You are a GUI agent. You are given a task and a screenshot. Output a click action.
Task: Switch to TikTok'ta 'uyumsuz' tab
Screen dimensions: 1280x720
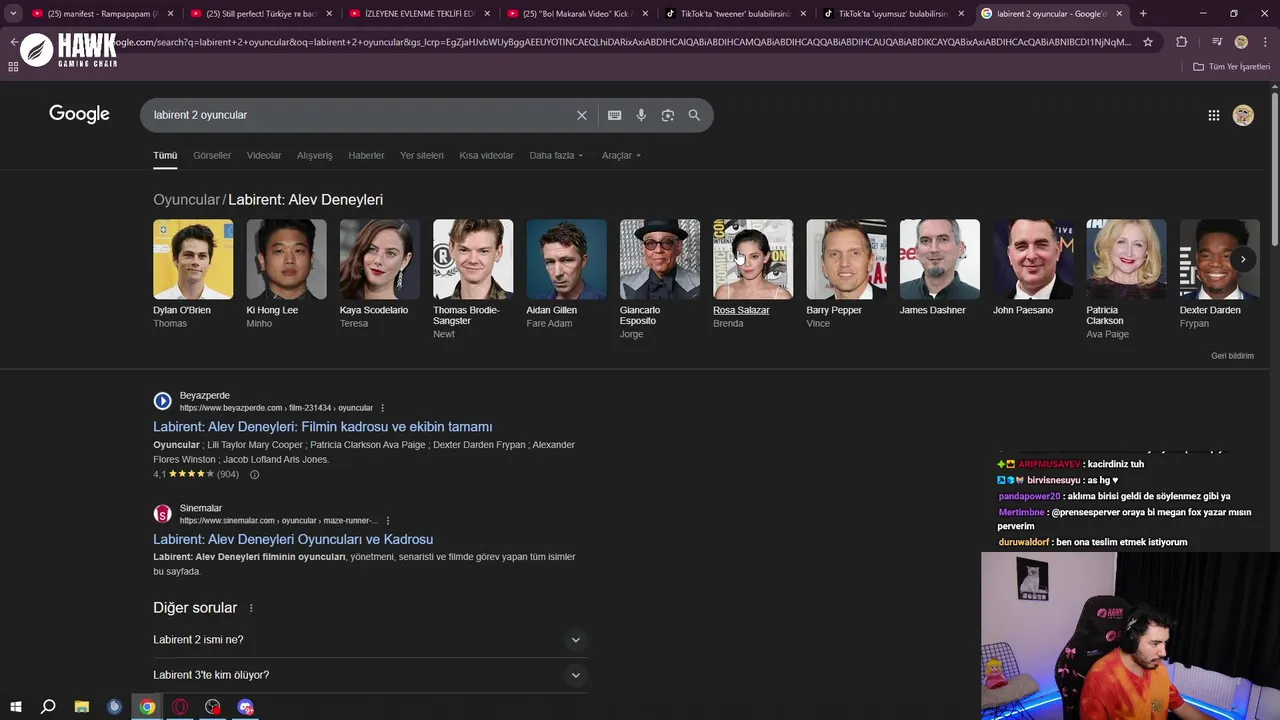tap(893, 14)
